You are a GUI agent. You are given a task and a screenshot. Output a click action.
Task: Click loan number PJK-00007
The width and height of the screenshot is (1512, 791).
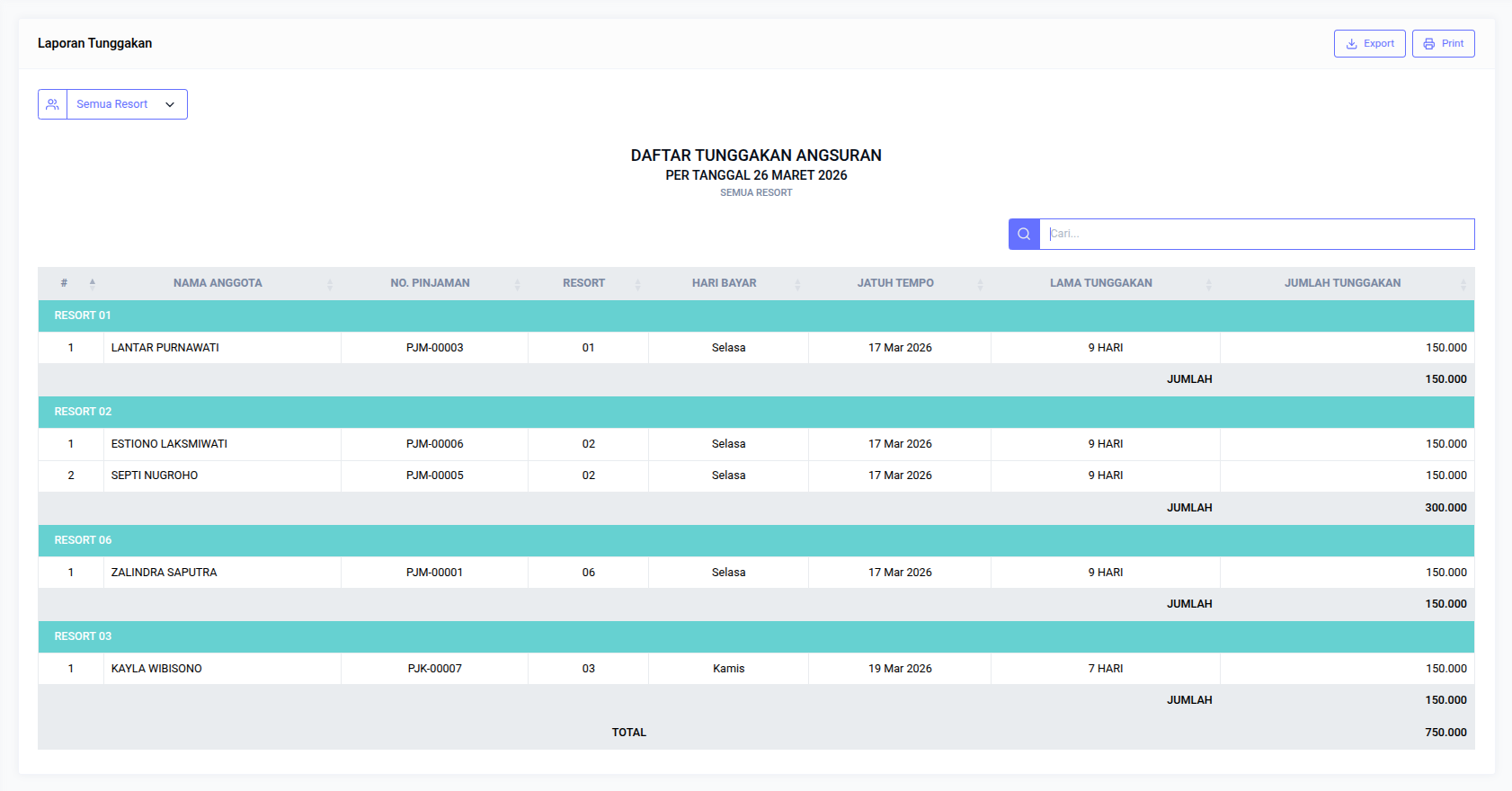tap(434, 669)
